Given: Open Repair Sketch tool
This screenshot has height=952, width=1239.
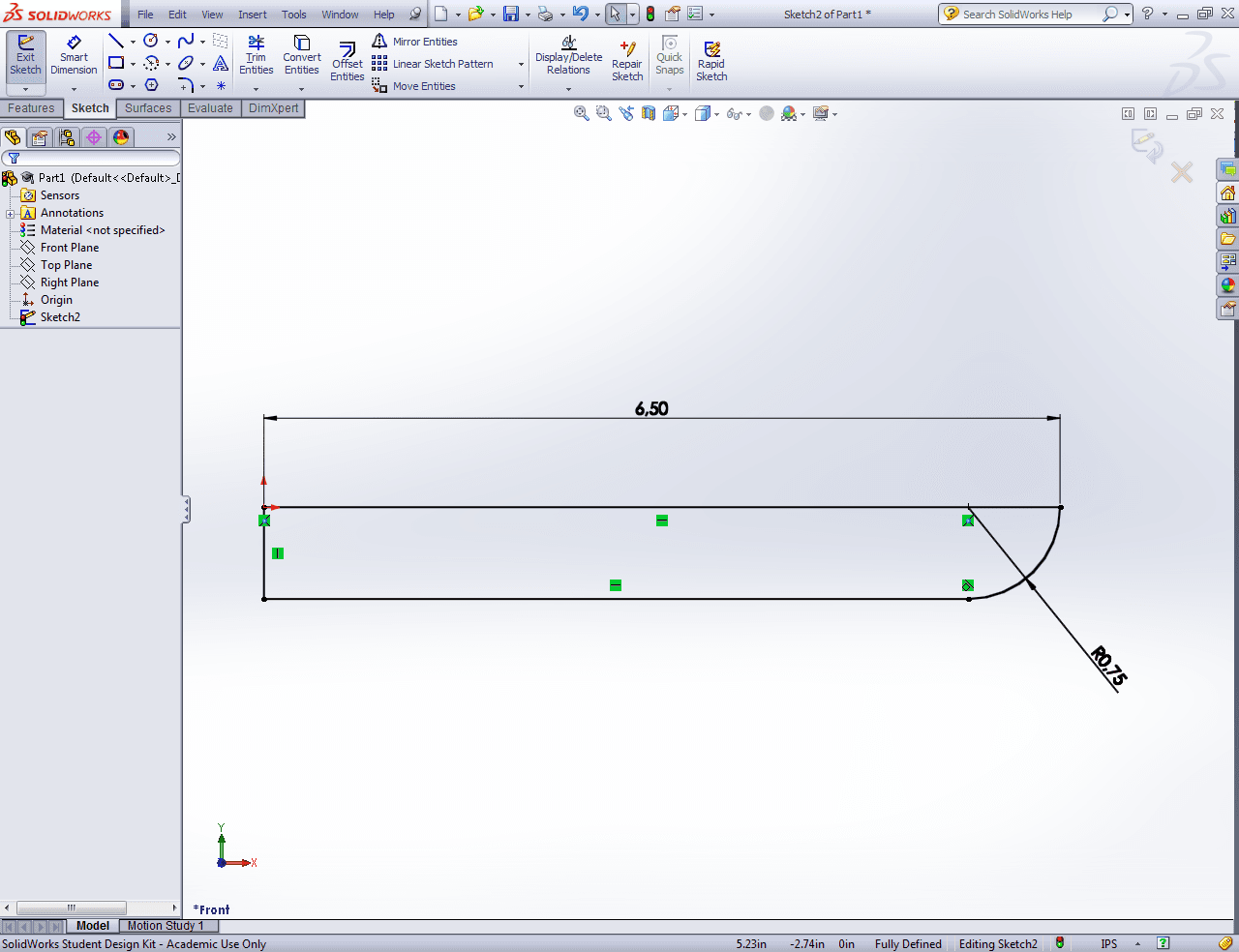Looking at the screenshot, I should pos(627,62).
